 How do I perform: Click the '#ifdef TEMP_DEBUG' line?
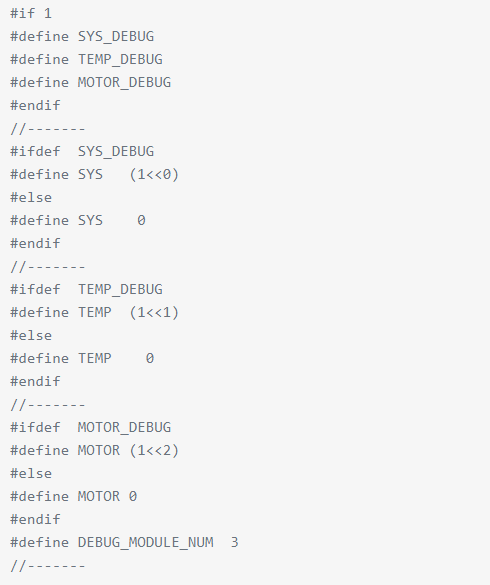87,290
